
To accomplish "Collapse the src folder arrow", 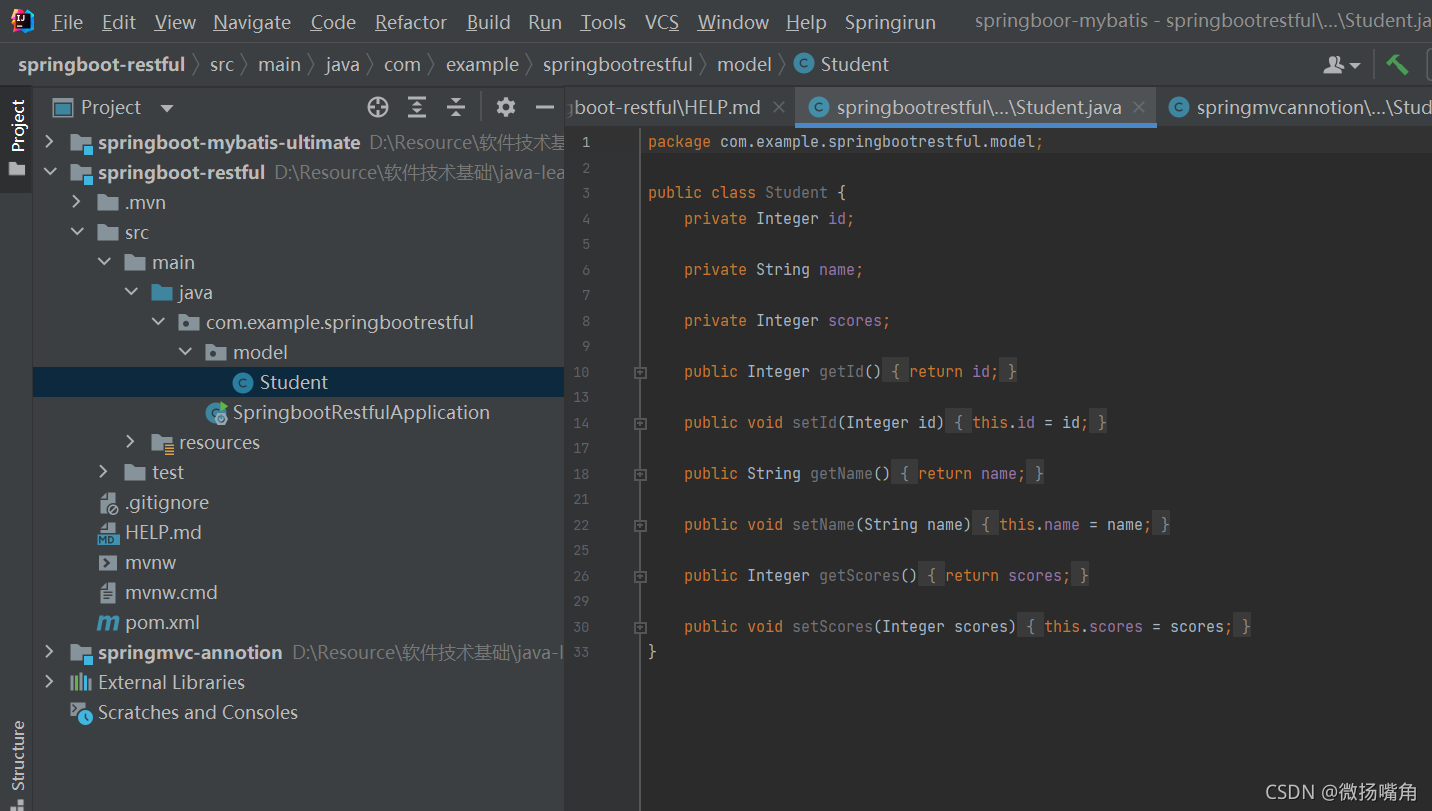I will pos(77,232).
